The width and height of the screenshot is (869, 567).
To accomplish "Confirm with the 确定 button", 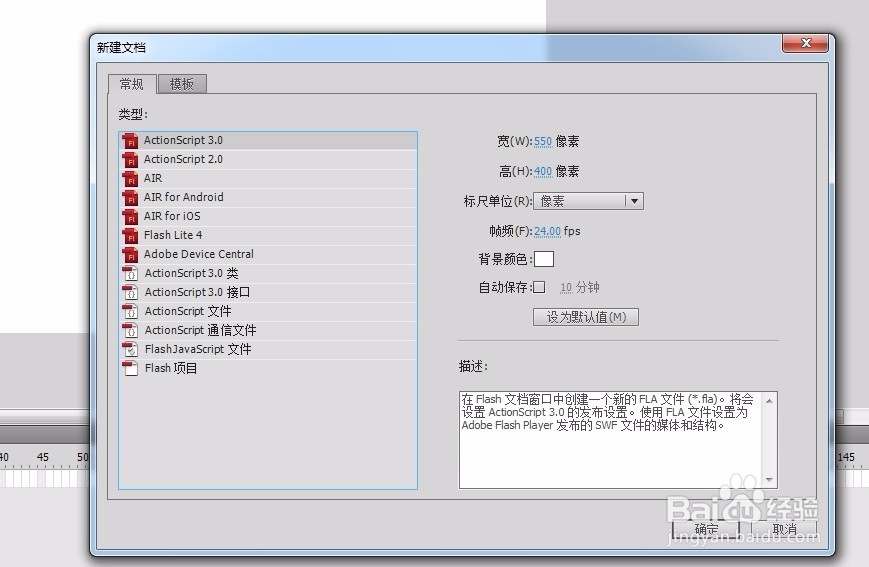I will click(x=706, y=530).
